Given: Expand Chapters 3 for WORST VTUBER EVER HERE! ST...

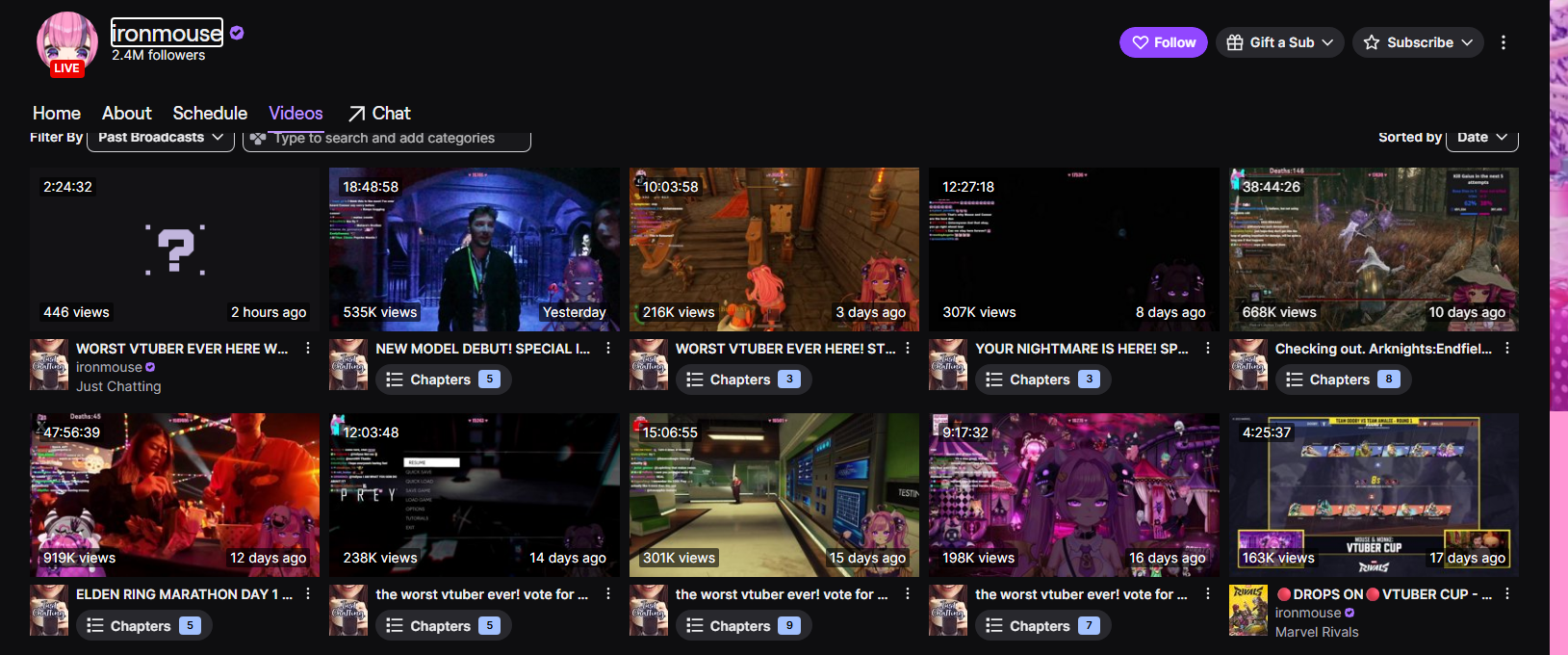Looking at the screenshot, I should (x=743, y=380).
